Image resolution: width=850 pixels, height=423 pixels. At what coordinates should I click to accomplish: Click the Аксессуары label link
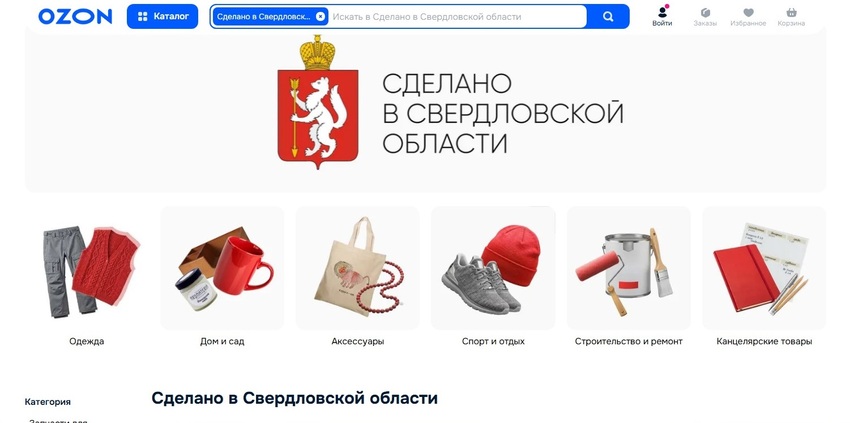tap(358, 342)
